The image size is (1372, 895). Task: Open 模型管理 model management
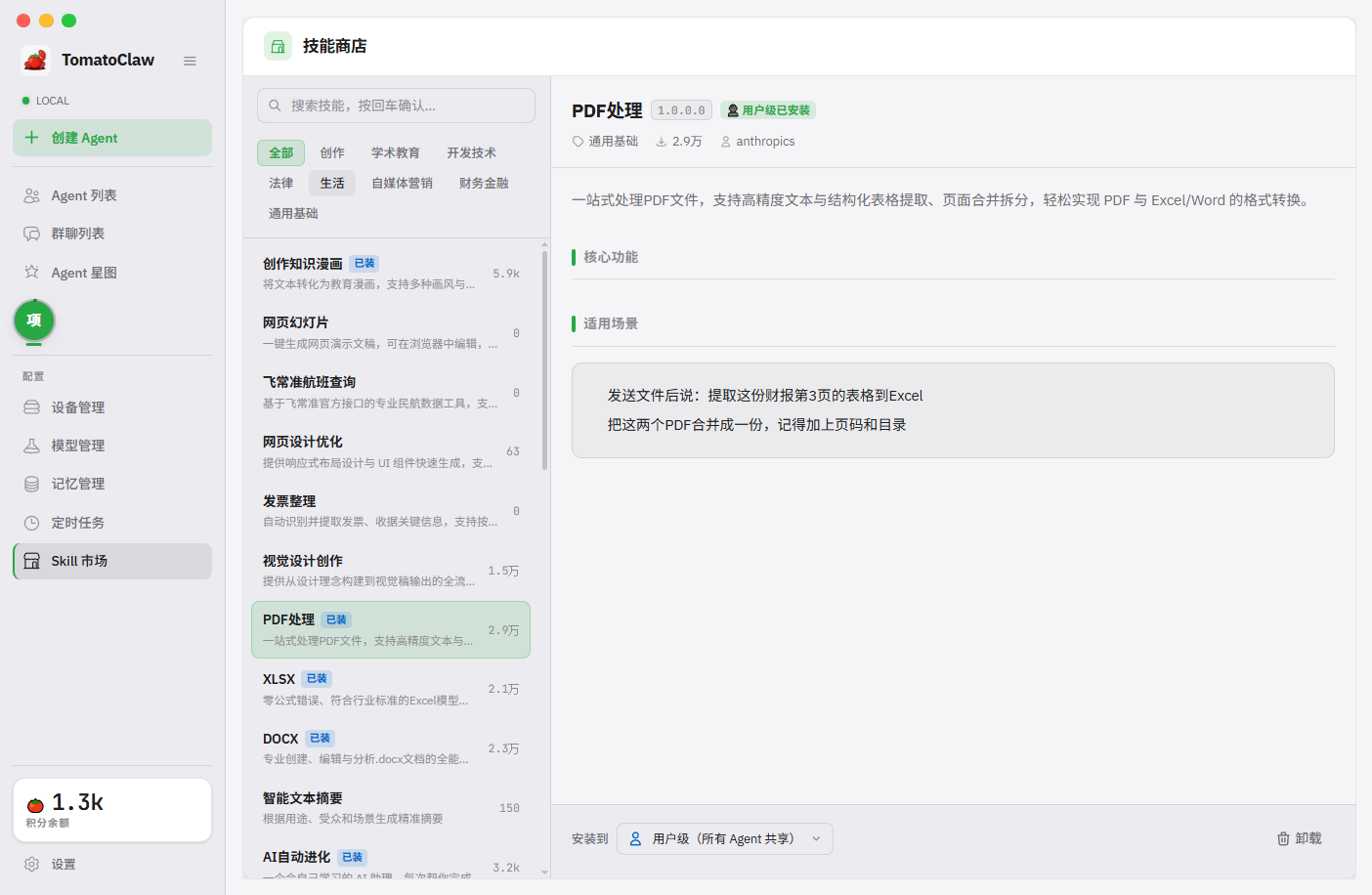pyautogui.click(x=78, y=446)
